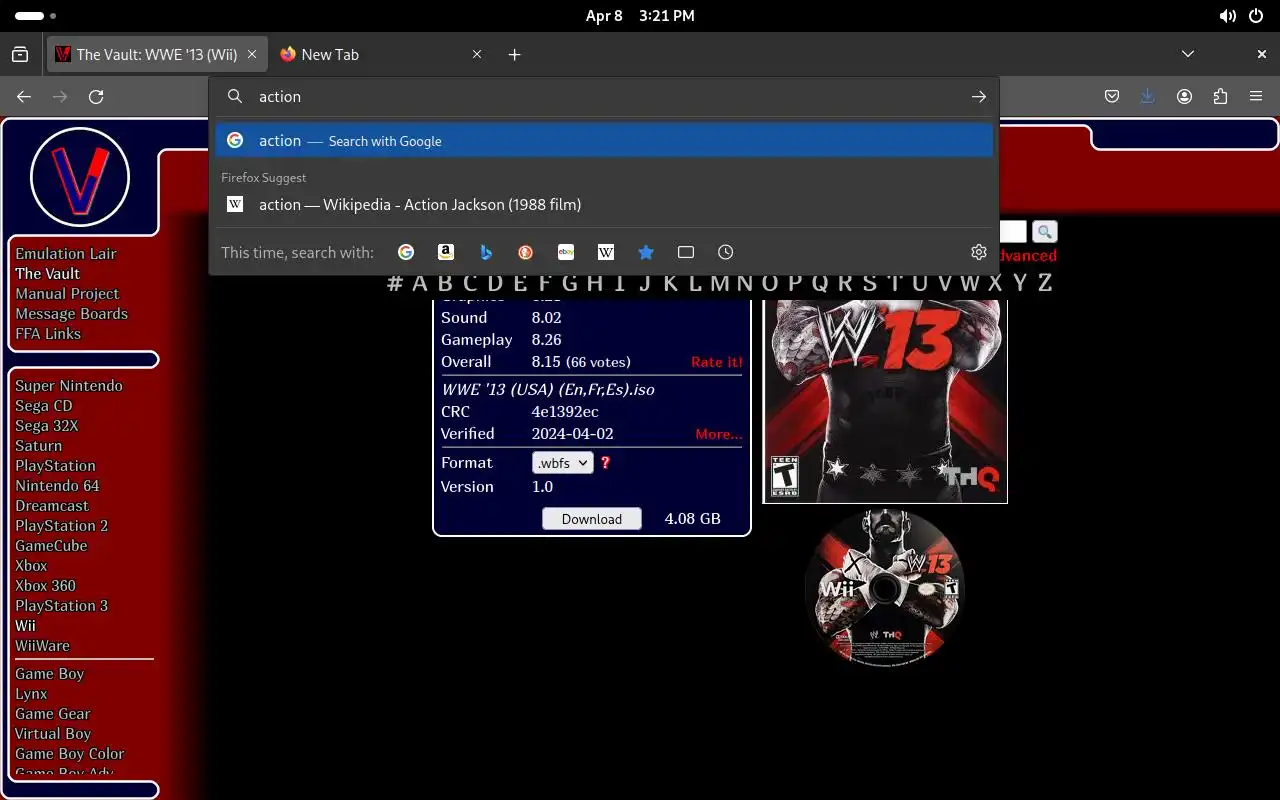Search this time with DuckDuckGo

coord(526,252)
